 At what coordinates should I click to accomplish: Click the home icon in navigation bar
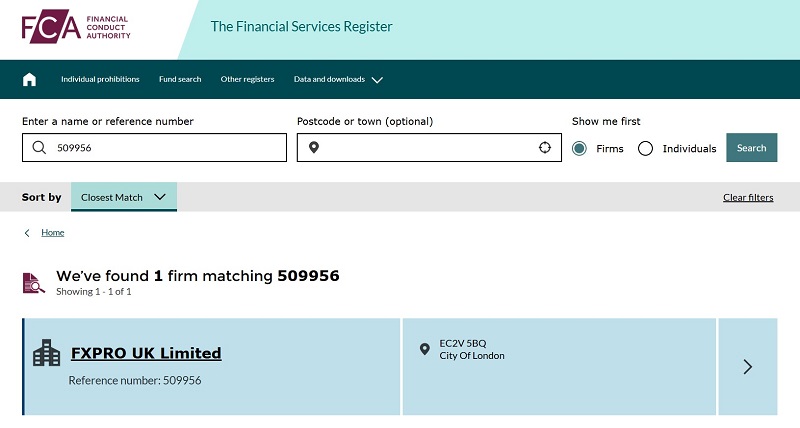click(29, 79)
